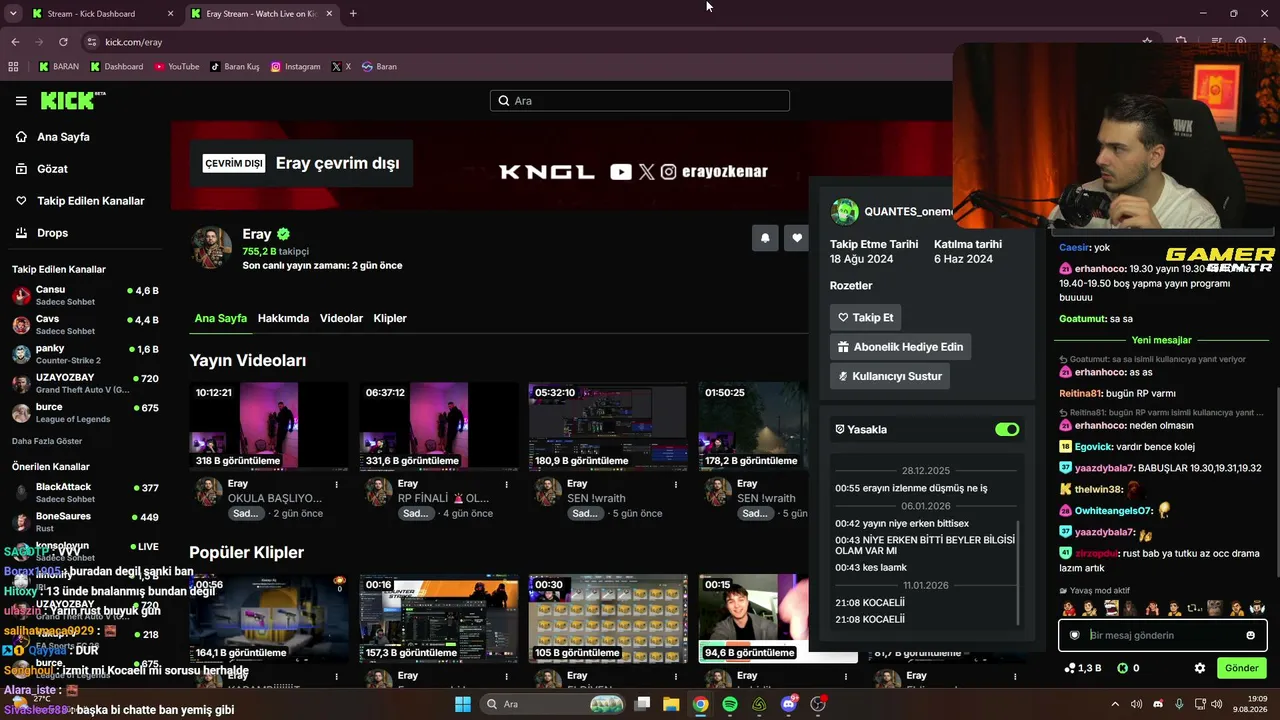Viewport: 1280px width, 720px height.
Task: Switch to the Ana Sayfa channel tab
Action: (x=221, y=318)
